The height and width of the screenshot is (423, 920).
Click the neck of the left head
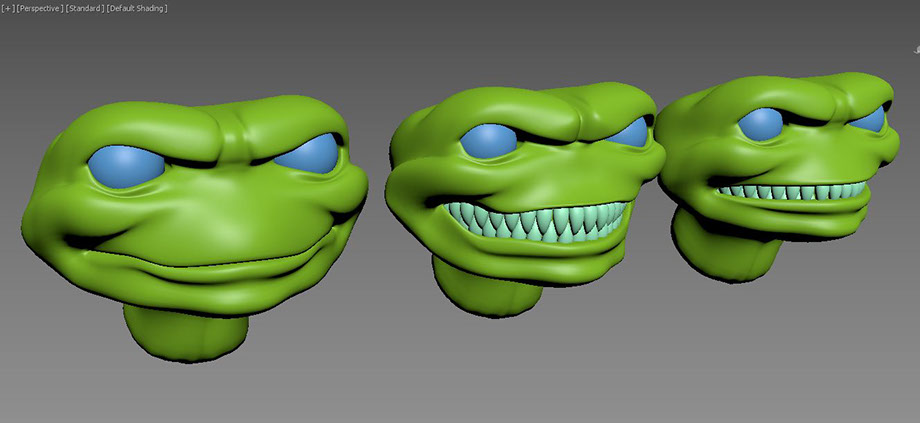click(185, 330)
